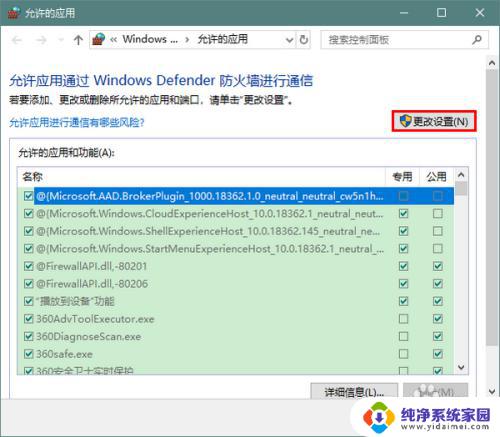Toggle the FirewallAPI.dll,-80206 enable checkbox
Image resolution: width=500 pixels, height=437 pixels.
point(29,284)
